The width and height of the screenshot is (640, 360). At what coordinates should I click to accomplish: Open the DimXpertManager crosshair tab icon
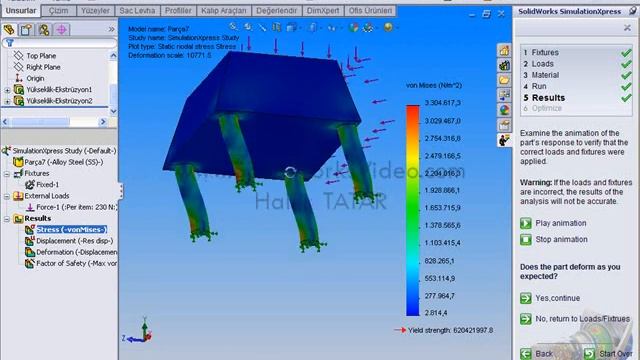(62, 29)
